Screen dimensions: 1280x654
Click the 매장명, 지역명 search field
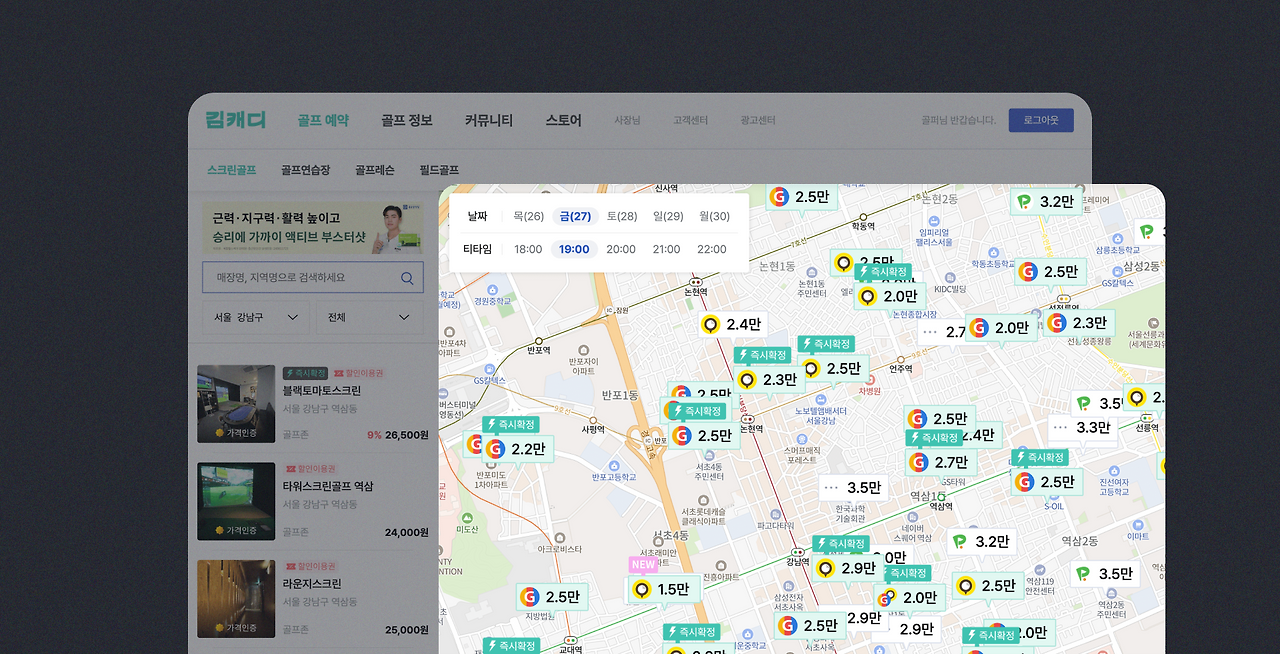(313, 277)
